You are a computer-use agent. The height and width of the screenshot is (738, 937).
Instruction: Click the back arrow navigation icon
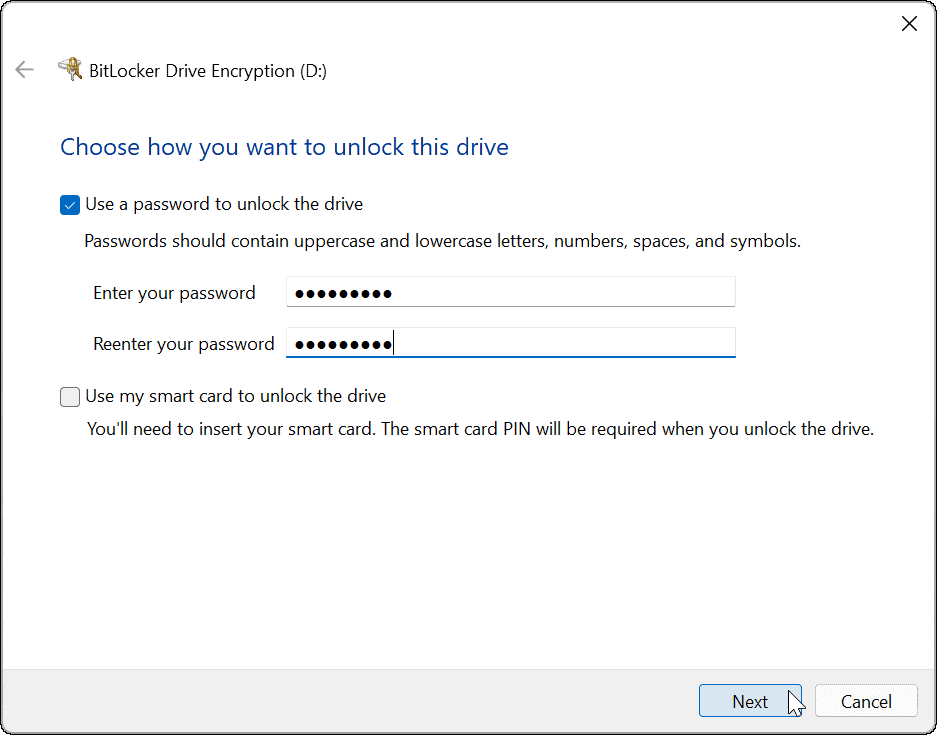coord(24,69)
